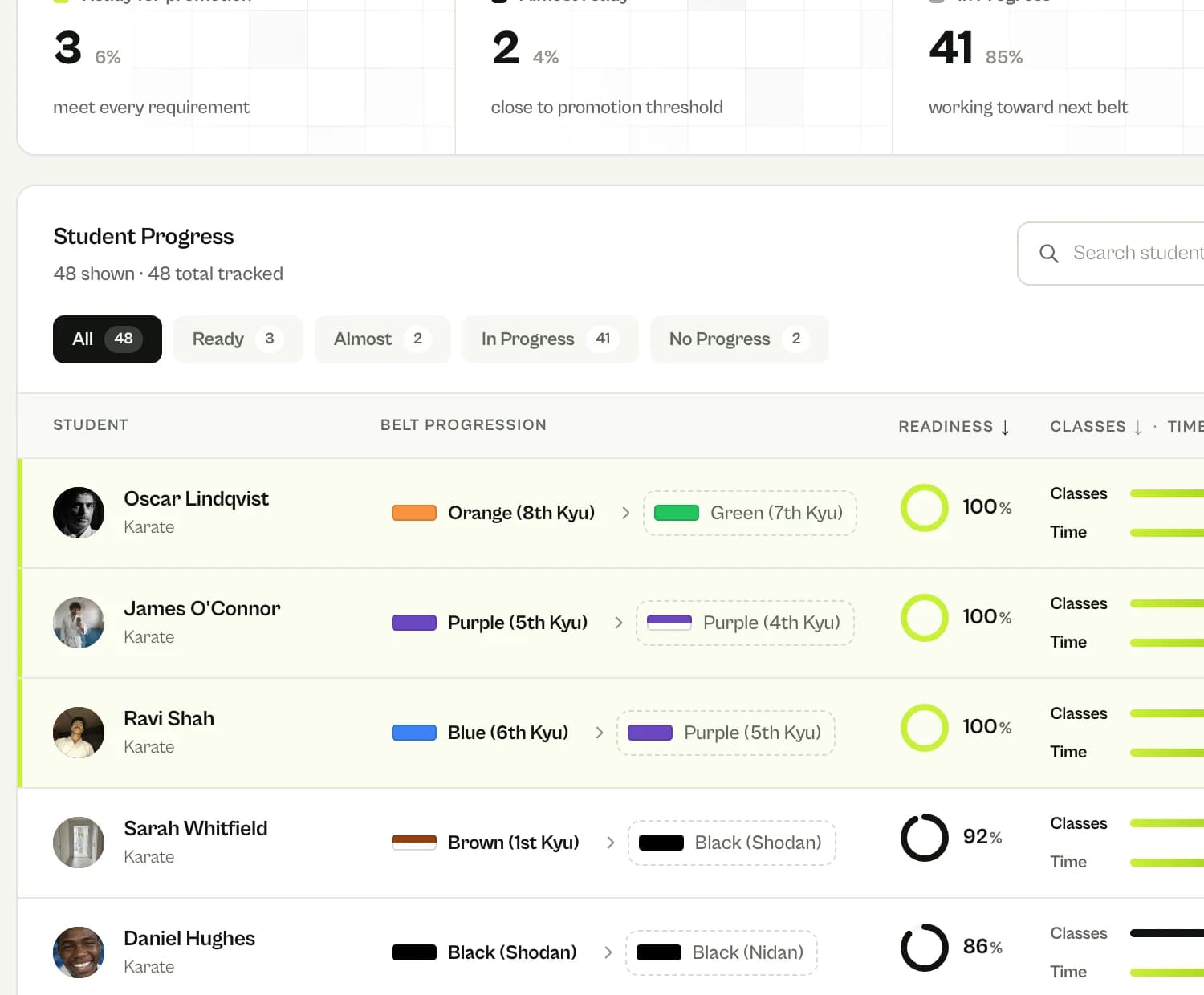The height and width of the screenshot is (995, 1204).
Task: Click the 'meet every requirement' stat text
Action: 151,108
